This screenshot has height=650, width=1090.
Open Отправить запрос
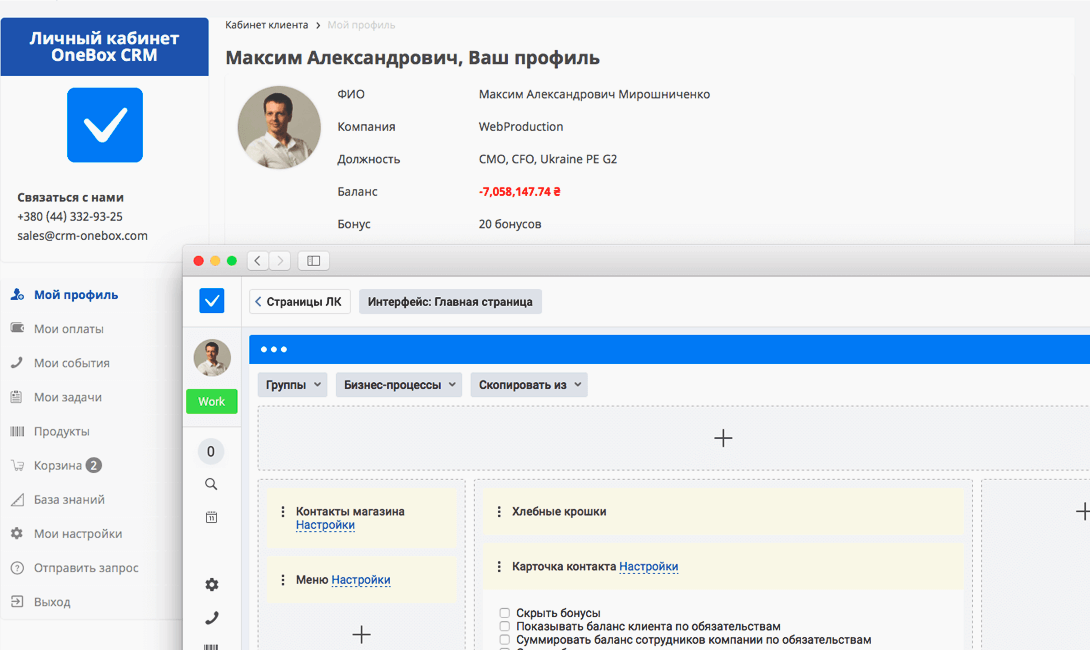[86, 567]
